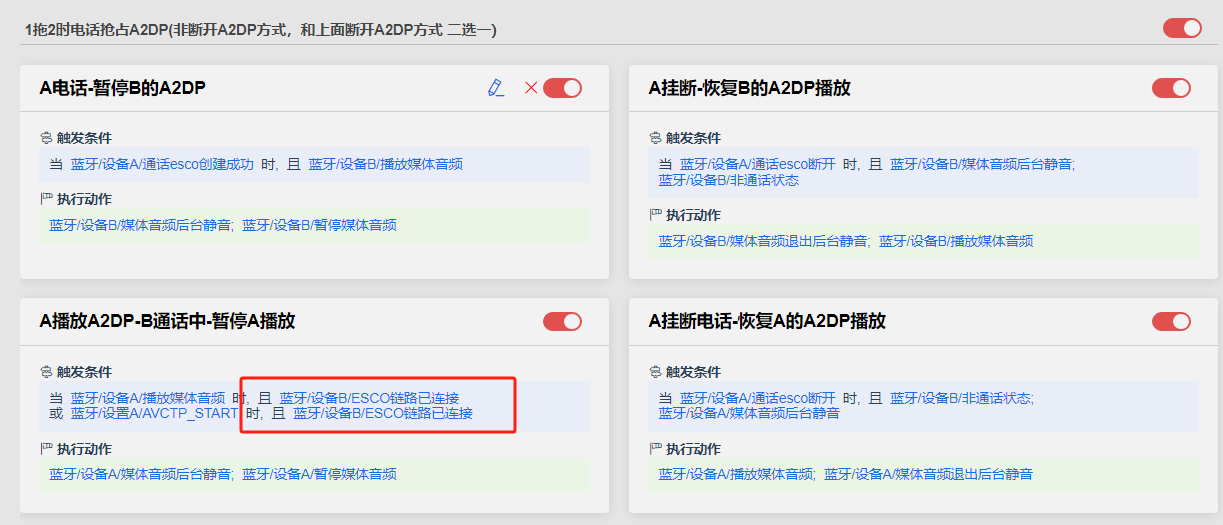Open 蓝牙/设备A/播放媒体音频 action in A挂断电话-恢复A的A2DP播放 card
Viewport: 1223px width, 525px height.
(x=736, y=474)
